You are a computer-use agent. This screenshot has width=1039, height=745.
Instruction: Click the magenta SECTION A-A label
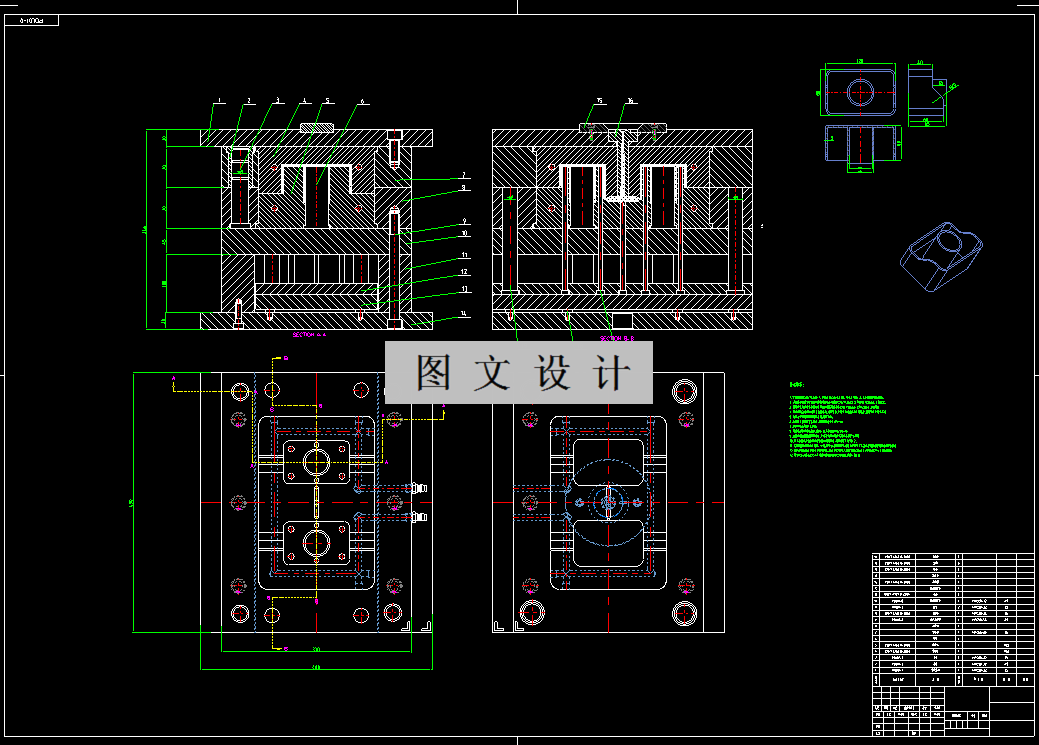pos(309,335)
